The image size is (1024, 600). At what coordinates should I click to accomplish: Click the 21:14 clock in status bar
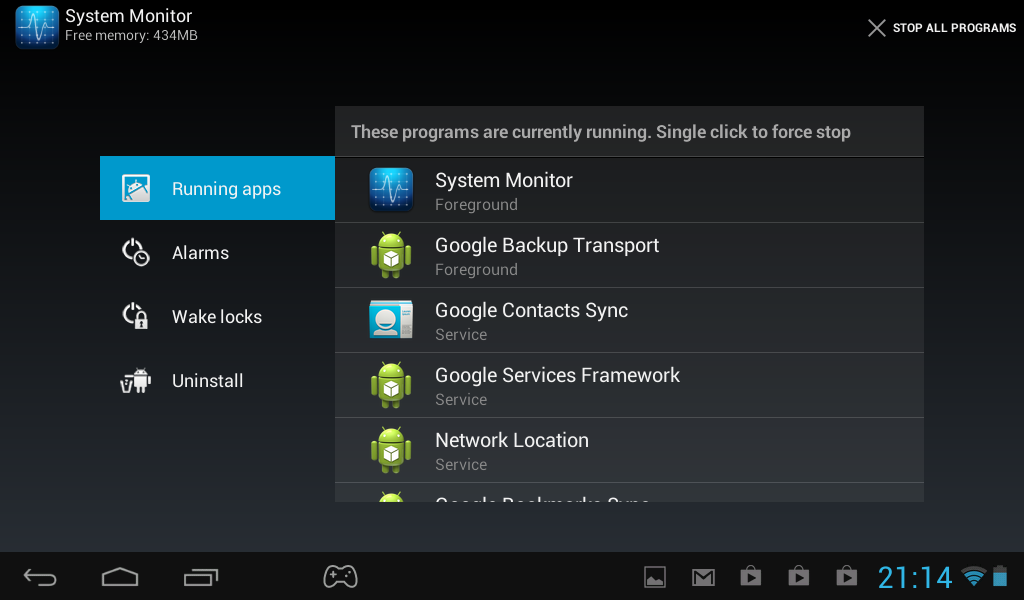[x=915, y=577]
